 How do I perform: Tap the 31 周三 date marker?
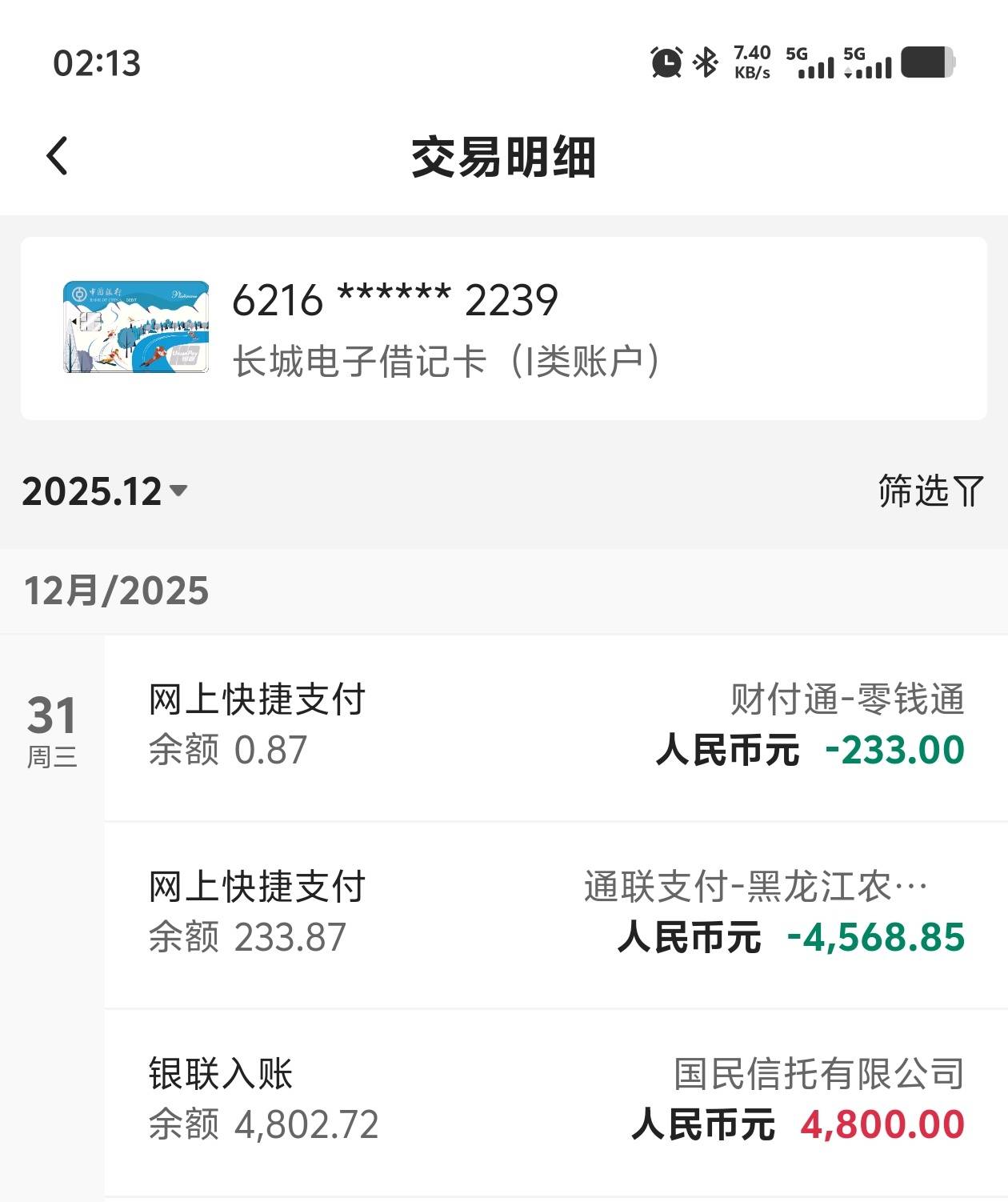click(x=52, y=730)
